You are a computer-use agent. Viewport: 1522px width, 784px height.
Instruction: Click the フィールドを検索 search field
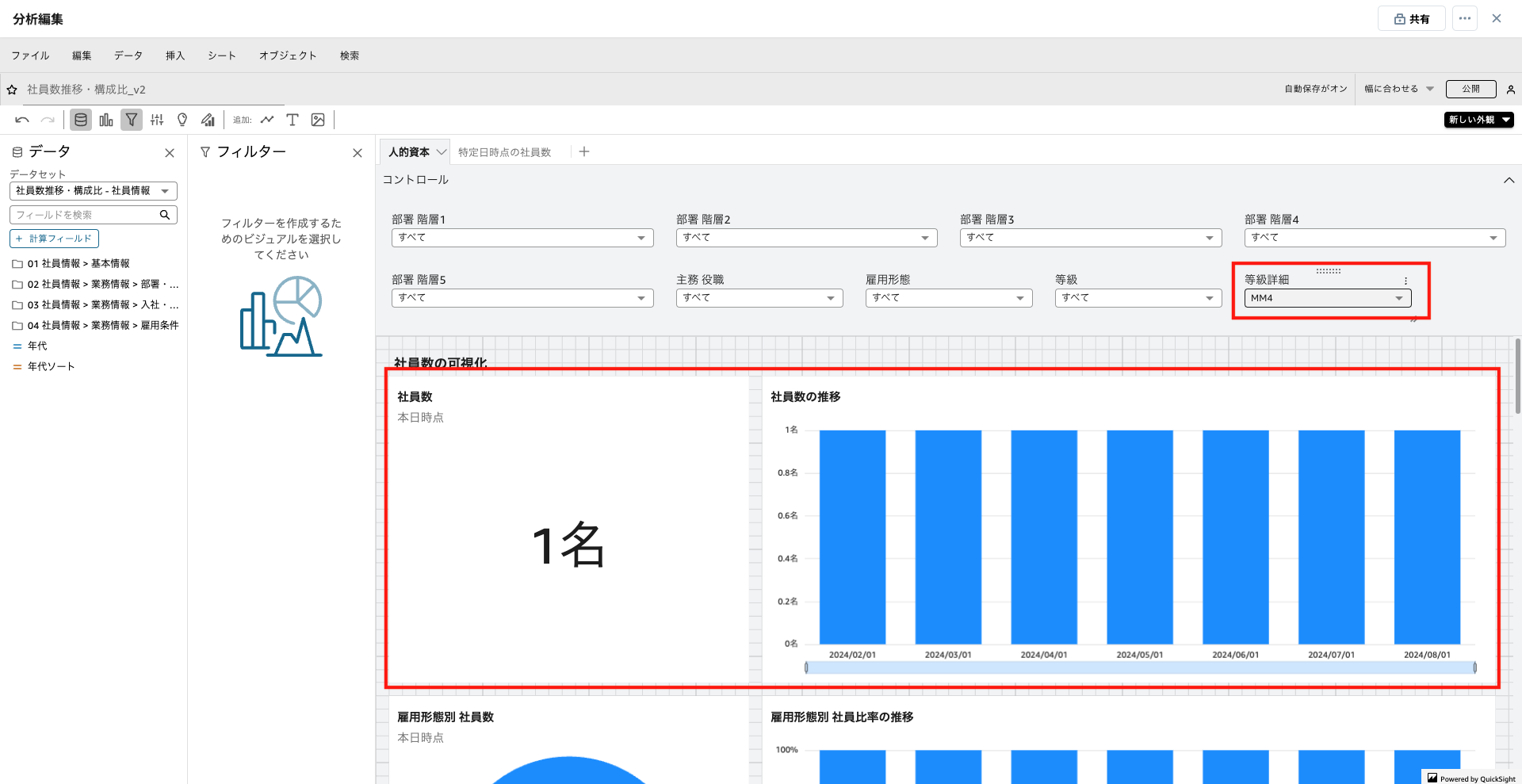tap(86, 215)
